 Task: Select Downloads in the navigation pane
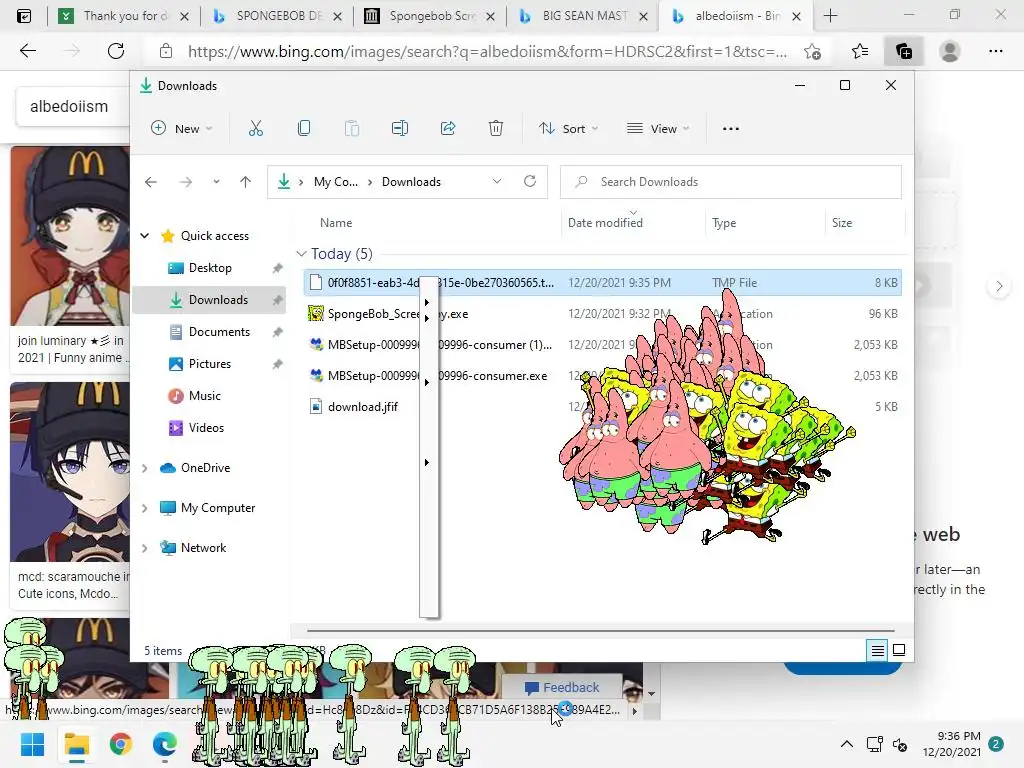click(x=210, y=300)
